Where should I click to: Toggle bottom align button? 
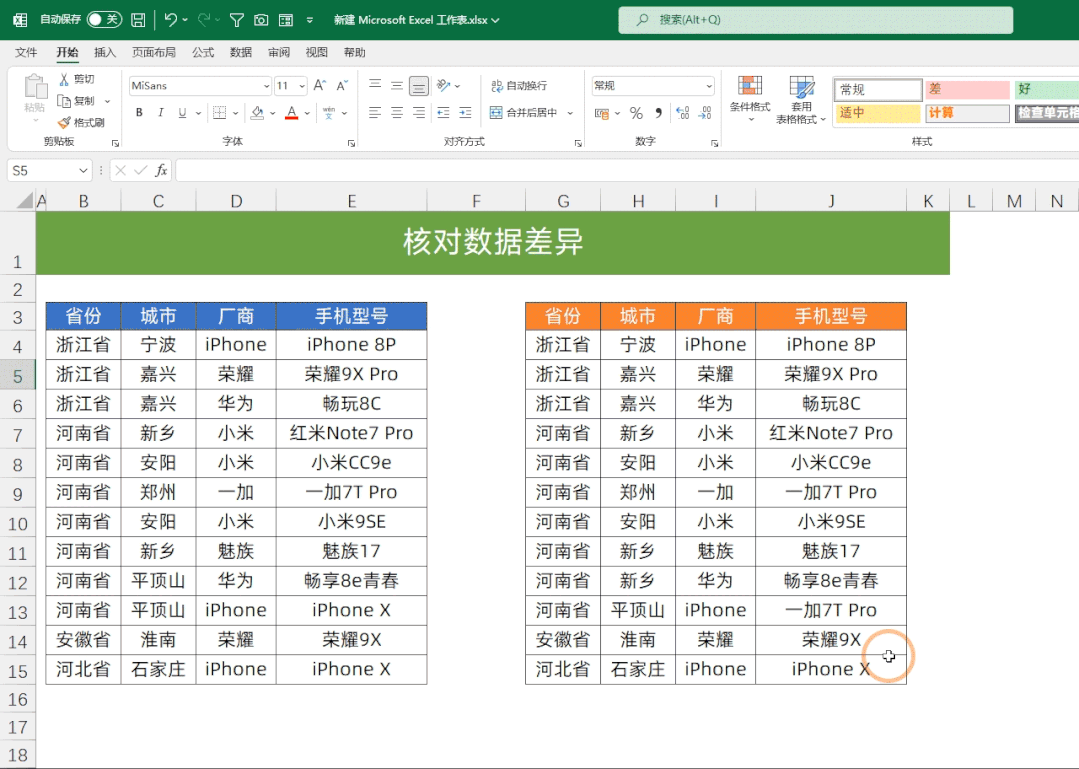click(x=418, y=85)
